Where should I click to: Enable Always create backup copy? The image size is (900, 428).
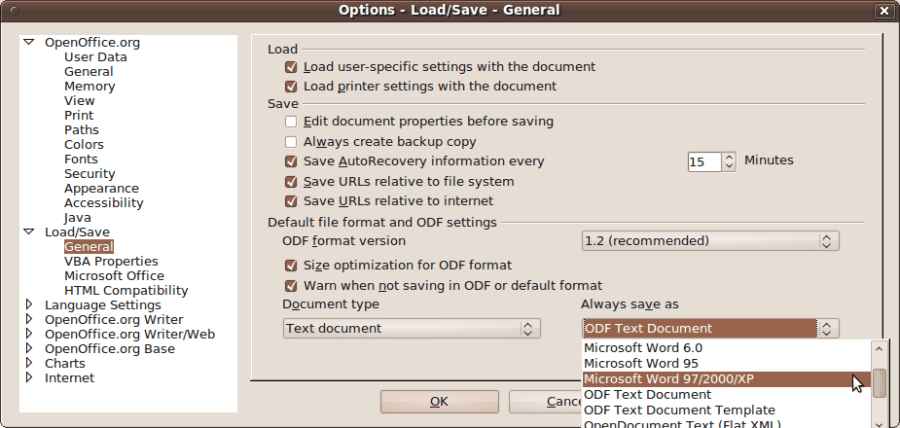coord(291,142)
